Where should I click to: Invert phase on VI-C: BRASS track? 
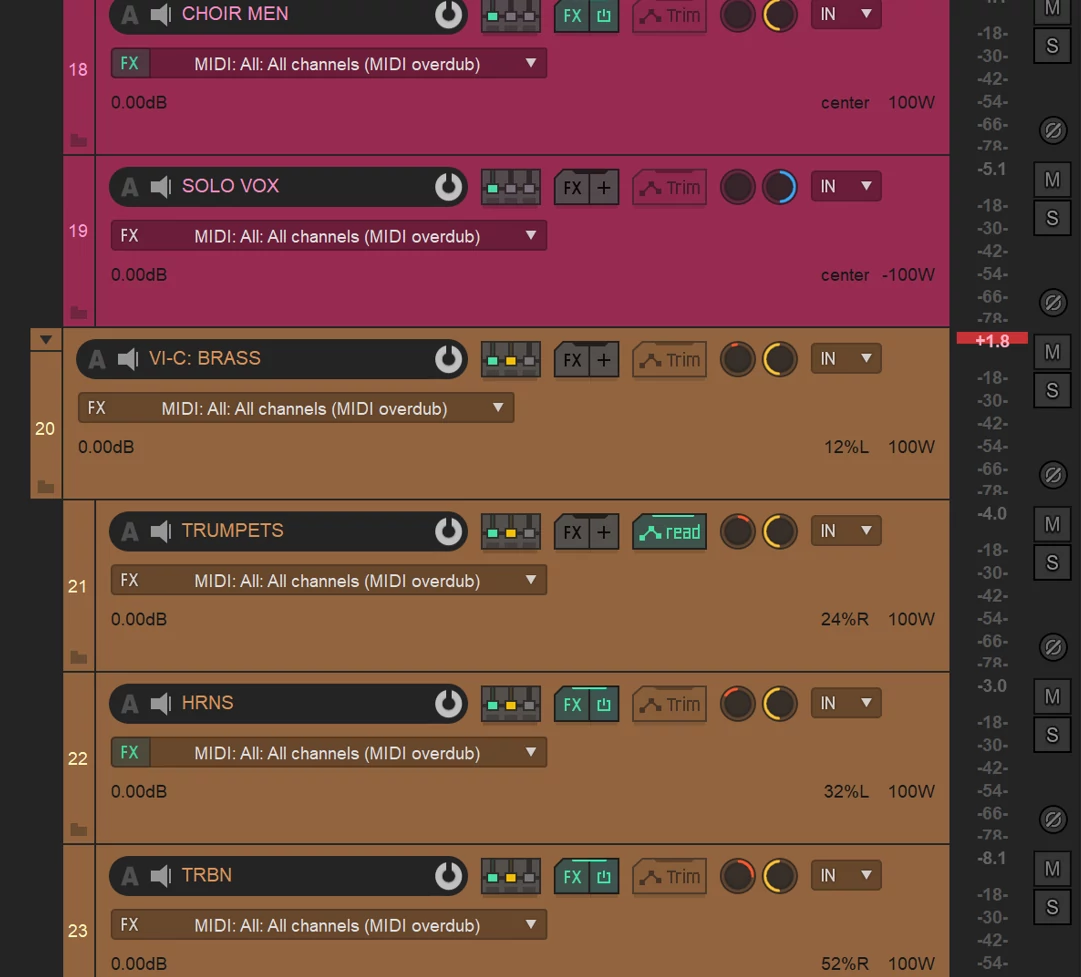(x=1053, y=475)
